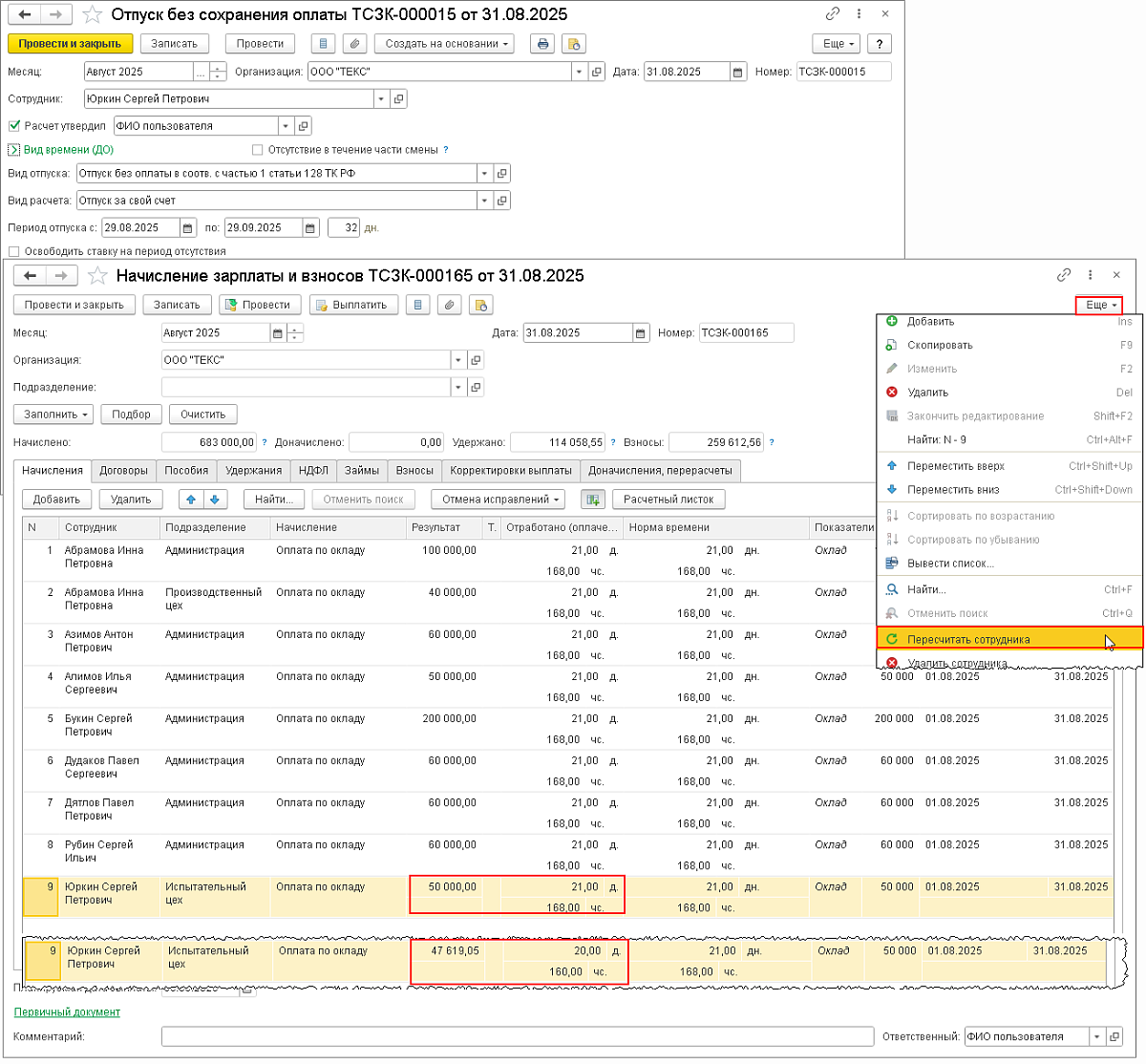Click the paperclip attachments icon in the top toolbar
Image resolution: width=1146 pixels, height=1064 pixels.
(354, 44)
